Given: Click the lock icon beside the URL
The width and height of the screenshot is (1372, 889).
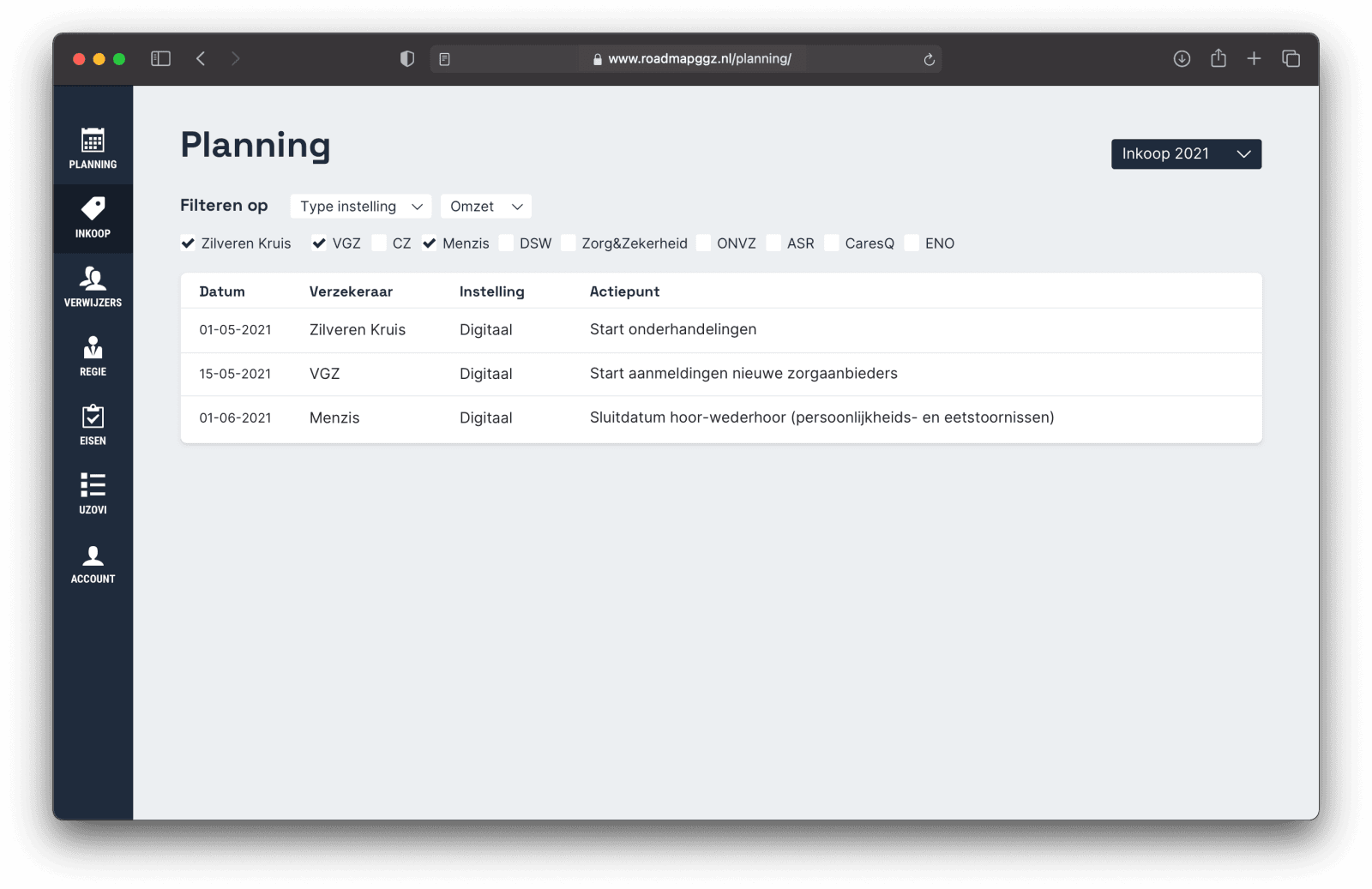Looking at the screenshot, I should [x=597, y=59].
